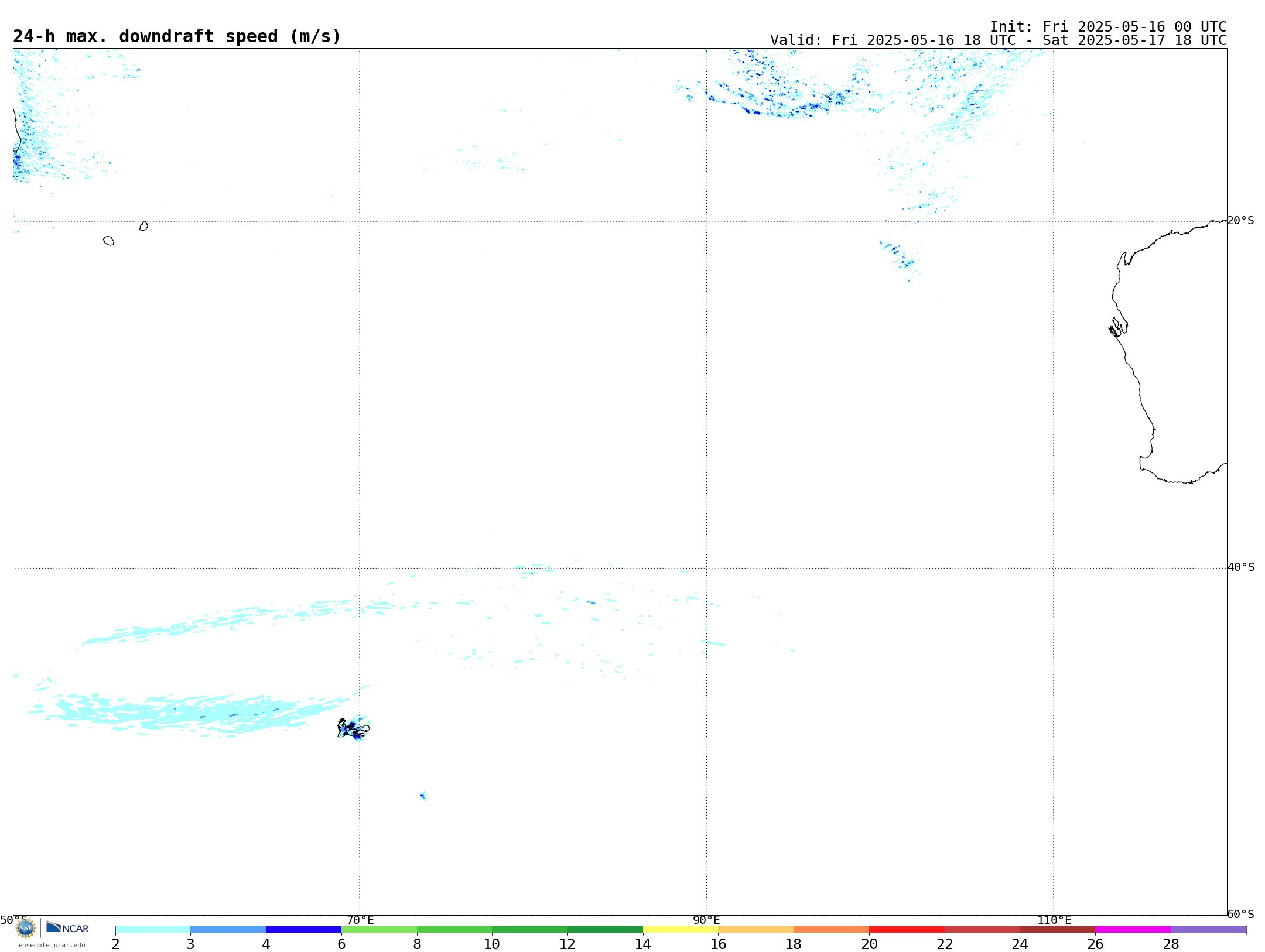1265x952 pixels.
Task: Click the purple swatch above 28 m/s
Action: [x=1208, y=929]
